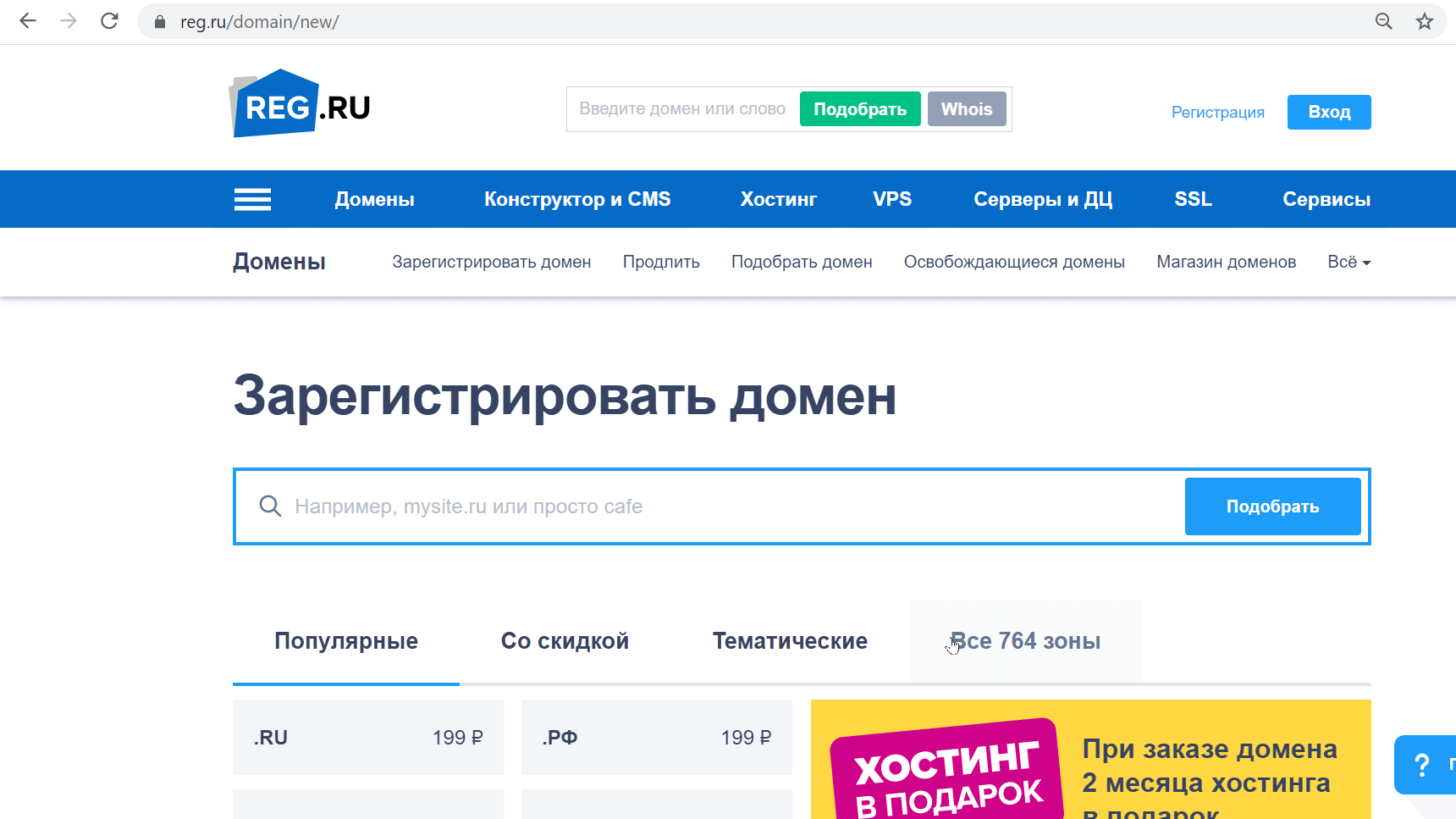Choose the .RU zone 199 ₽ card
Image resolution: width=1456 pixels, height=819 pixels.
pyautogui.click(x=368, y=738)
